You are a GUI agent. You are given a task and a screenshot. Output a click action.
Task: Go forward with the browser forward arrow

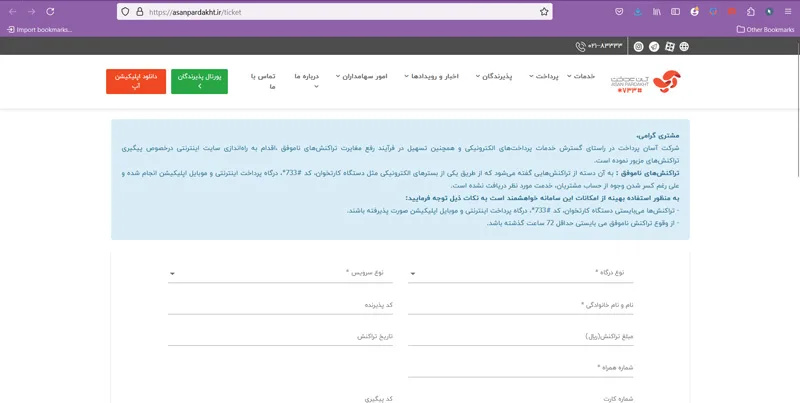point(32,12)
